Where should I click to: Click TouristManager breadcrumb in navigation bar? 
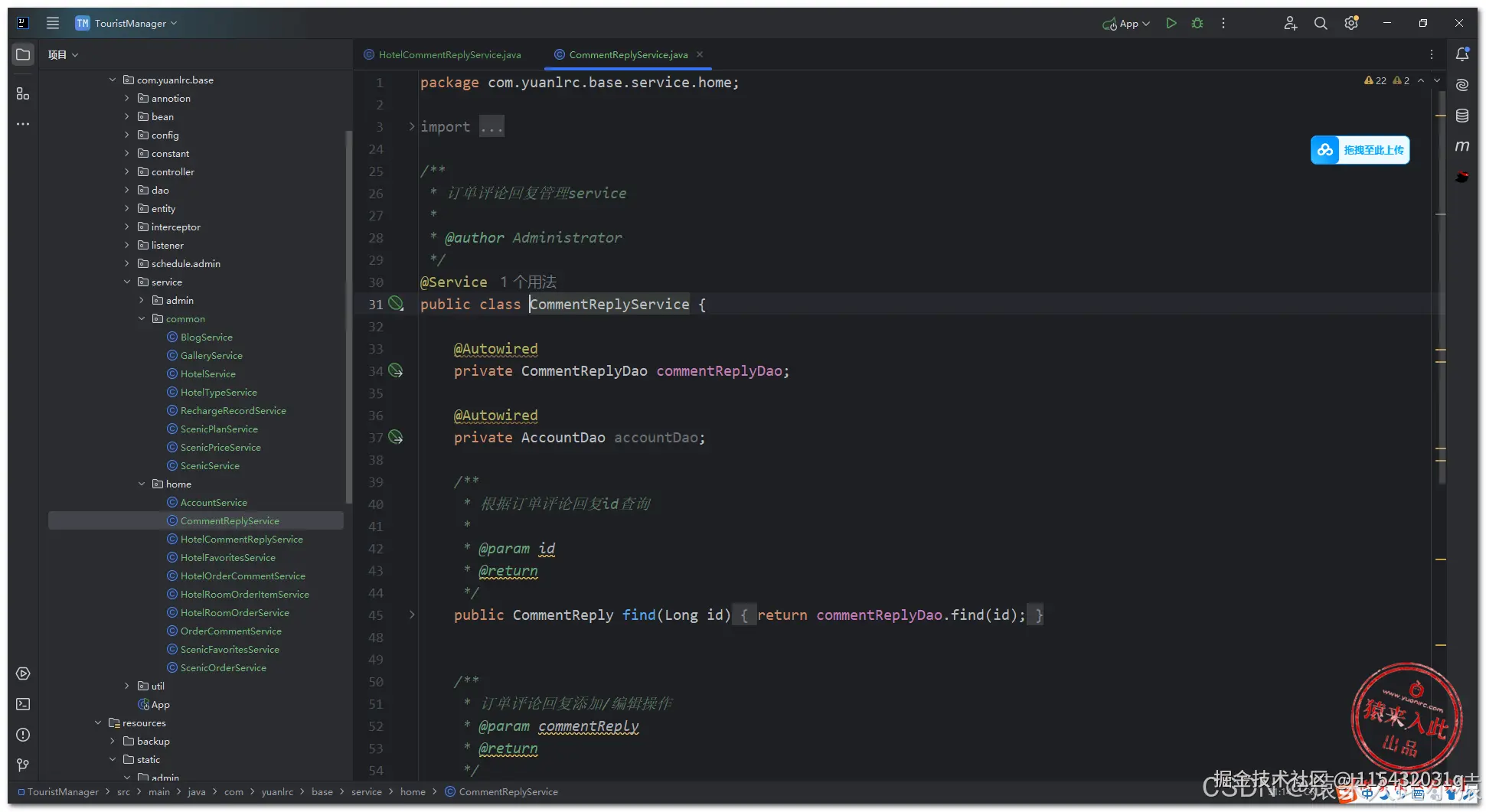point(58,791)
